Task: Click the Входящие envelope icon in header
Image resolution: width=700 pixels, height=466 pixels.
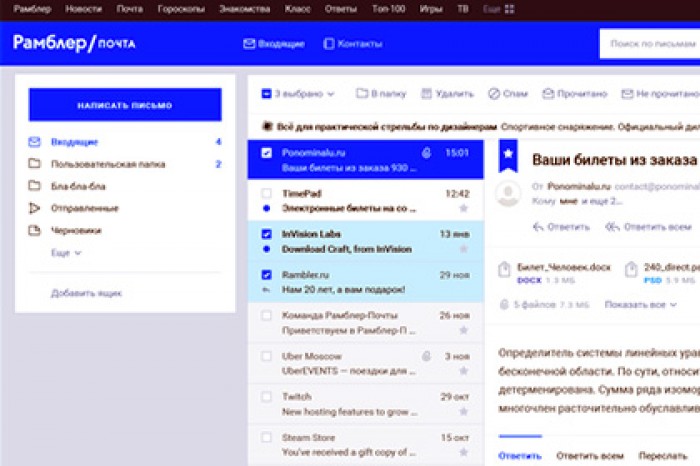Action: (x=249, y=44)
